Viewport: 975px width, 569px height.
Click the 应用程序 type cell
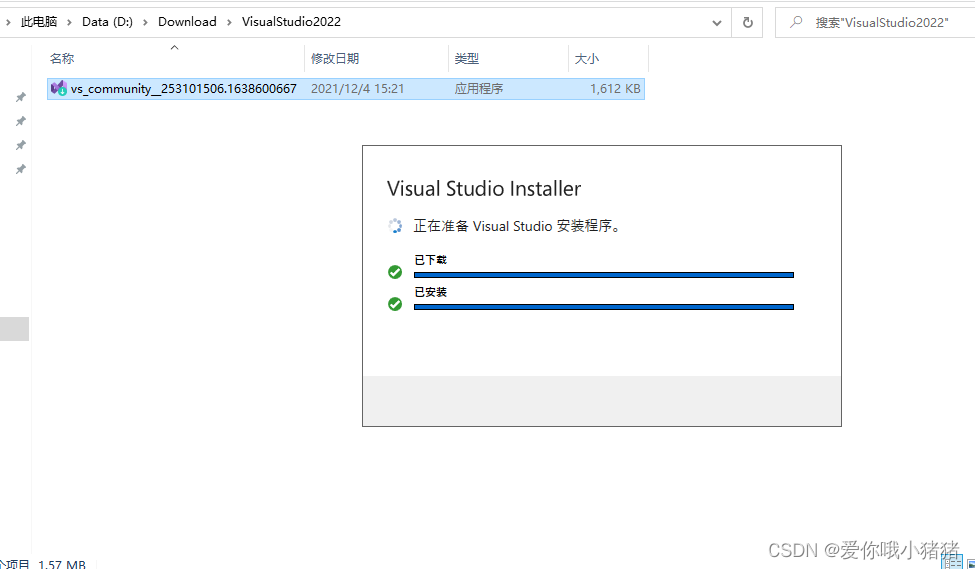tap(479, 89)
